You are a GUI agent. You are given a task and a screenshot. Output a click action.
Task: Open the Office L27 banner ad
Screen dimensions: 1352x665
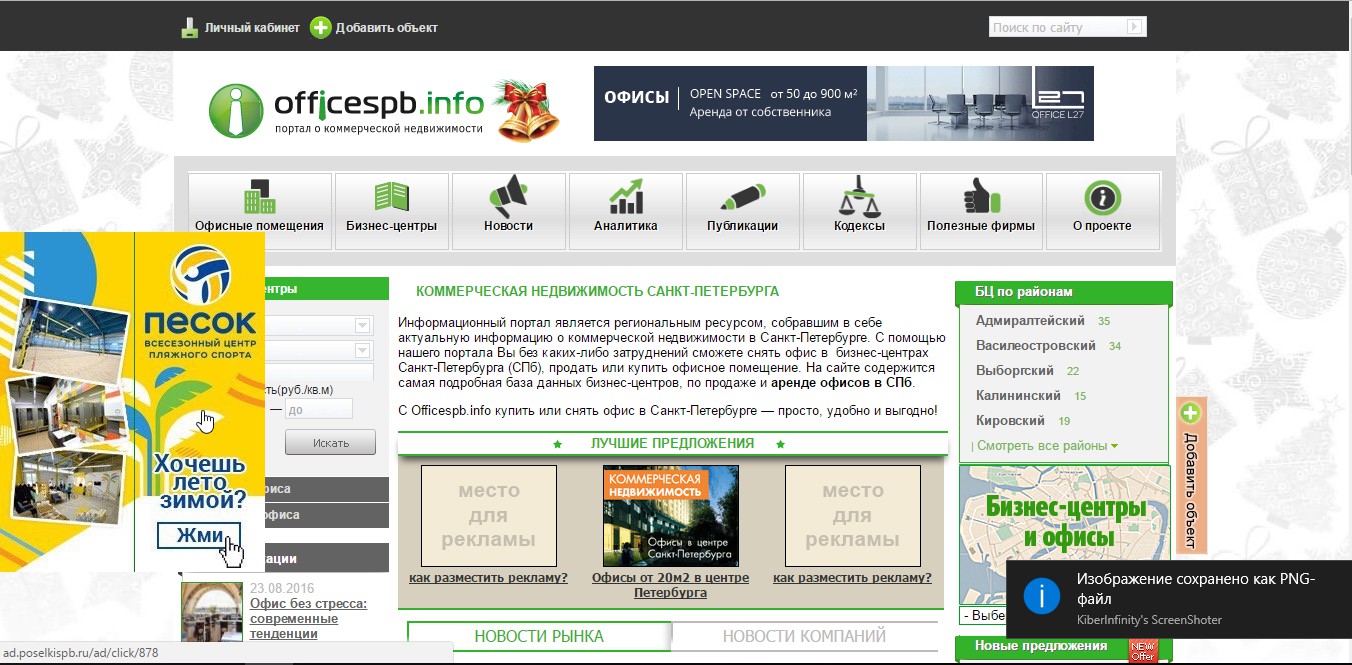(x=843, y=103)
